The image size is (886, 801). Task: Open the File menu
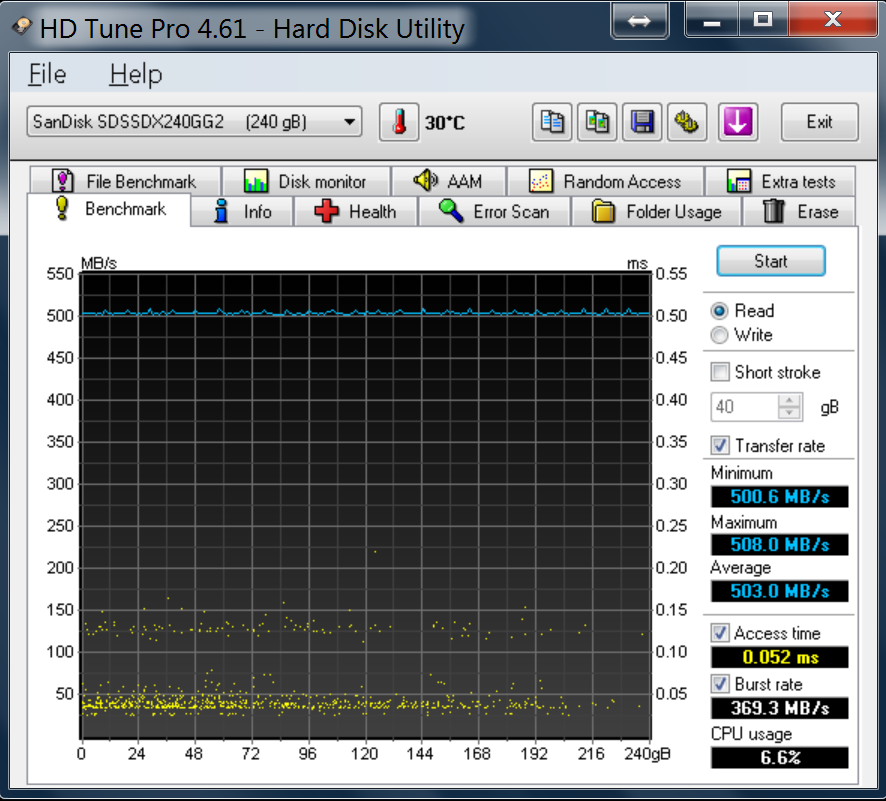(x=47, y=74)
